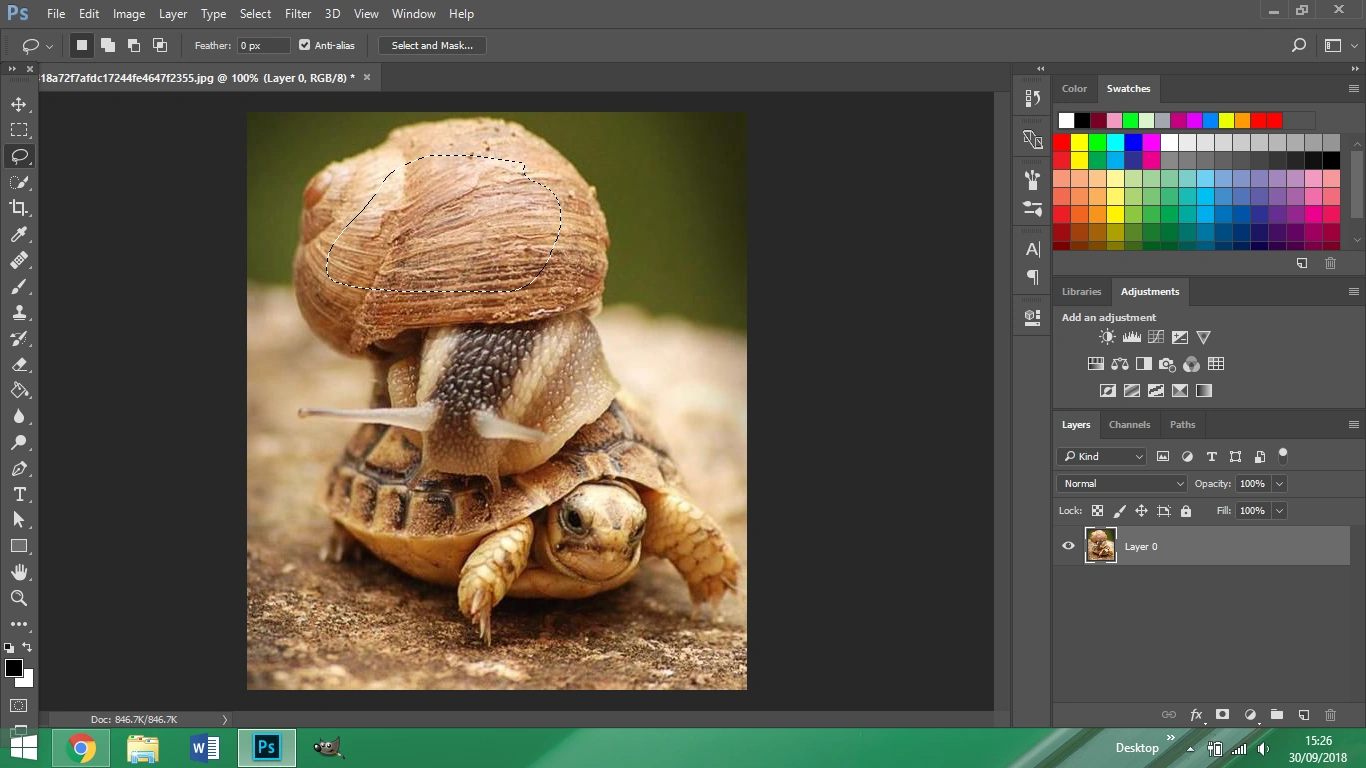Open the Opacity slider dropdown arrow
The height and width of the screenshot is (768, 1366).
pos(1279,483)
